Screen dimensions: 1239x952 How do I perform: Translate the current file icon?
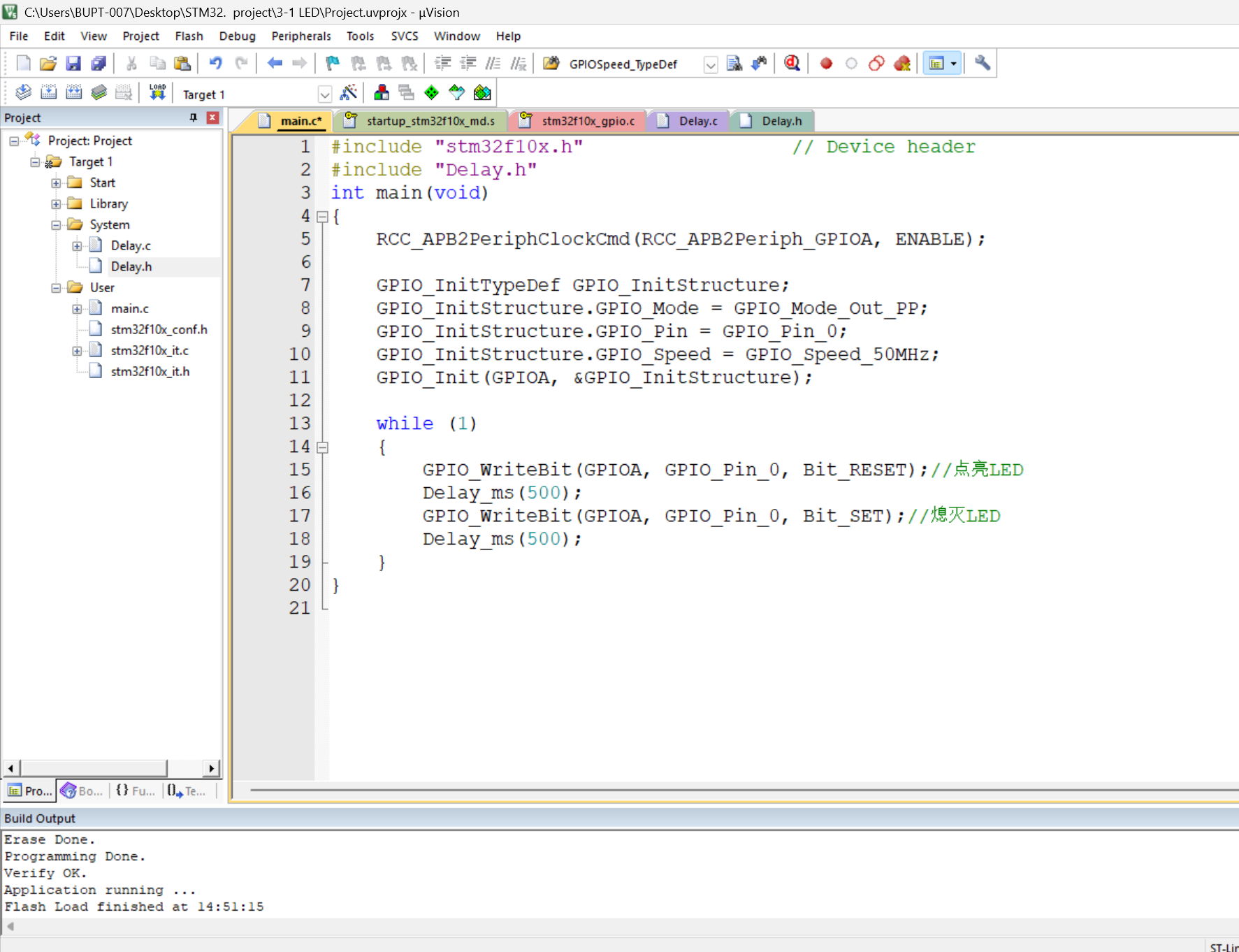point(23,92)
